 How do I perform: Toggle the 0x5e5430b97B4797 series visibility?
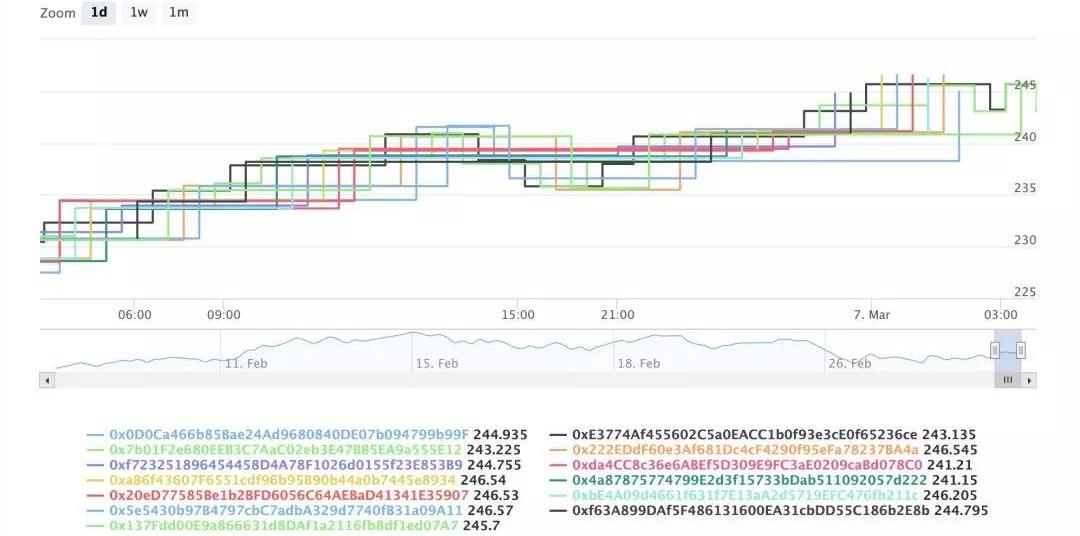coord(287,510)
